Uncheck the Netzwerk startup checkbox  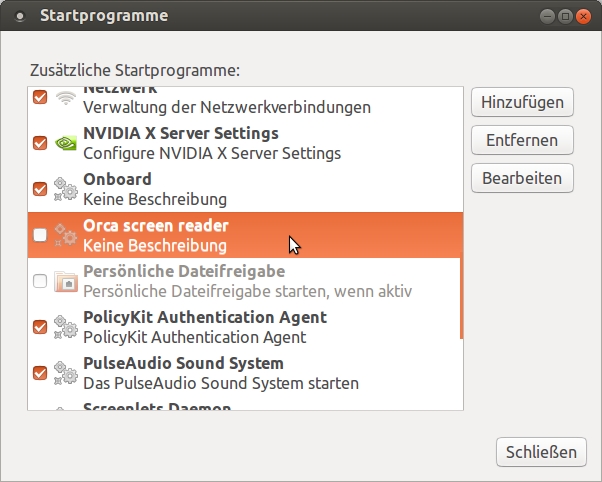tap(40, 98)
